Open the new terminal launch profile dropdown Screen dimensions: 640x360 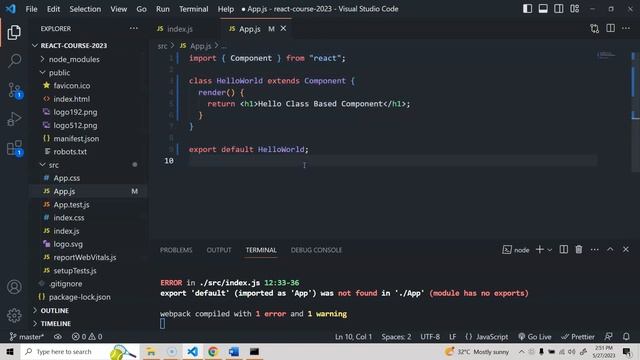pos(549,250)
